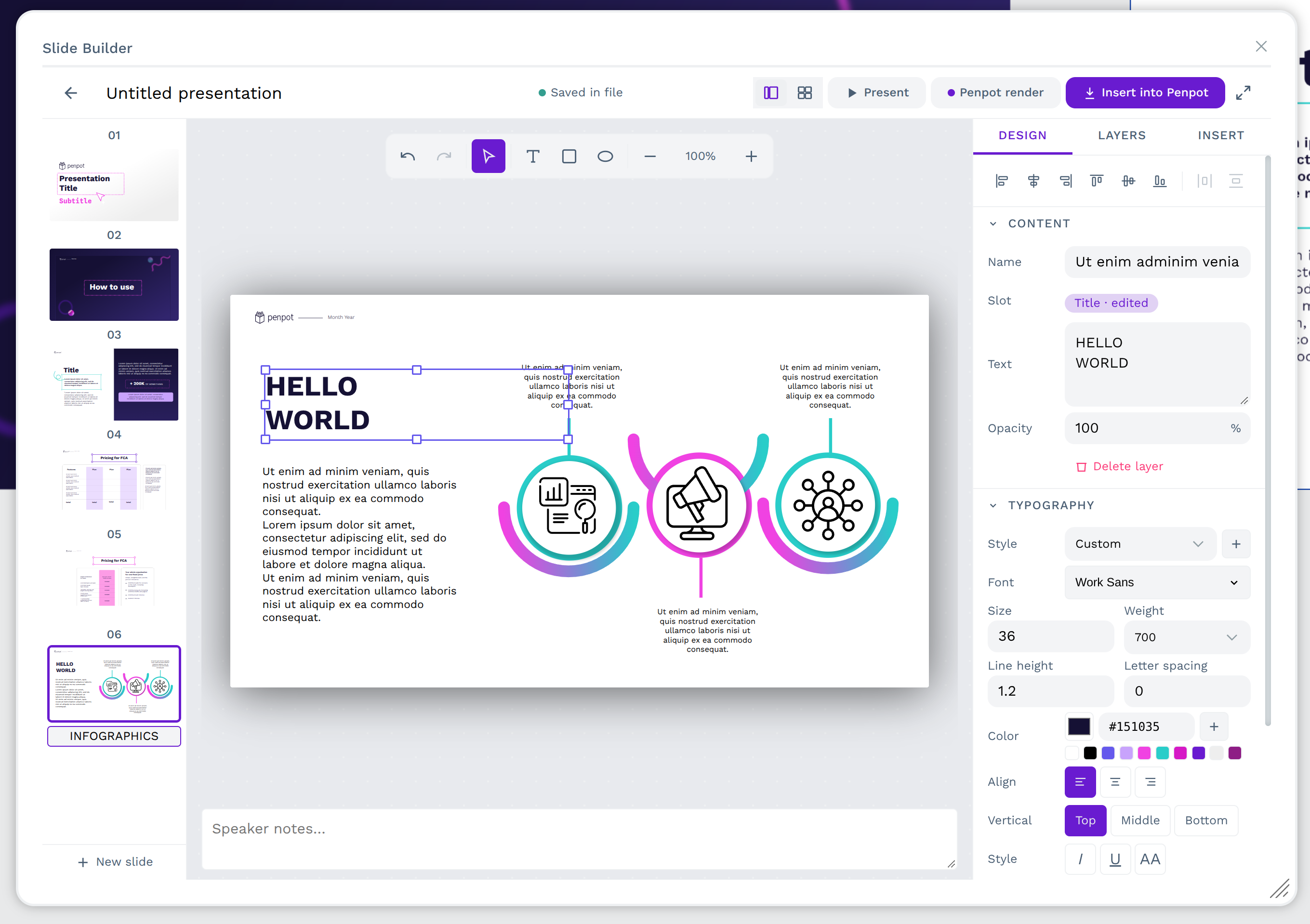
Task: Expand editor to fullscreen icon
Action: (x=1243, y=93)
